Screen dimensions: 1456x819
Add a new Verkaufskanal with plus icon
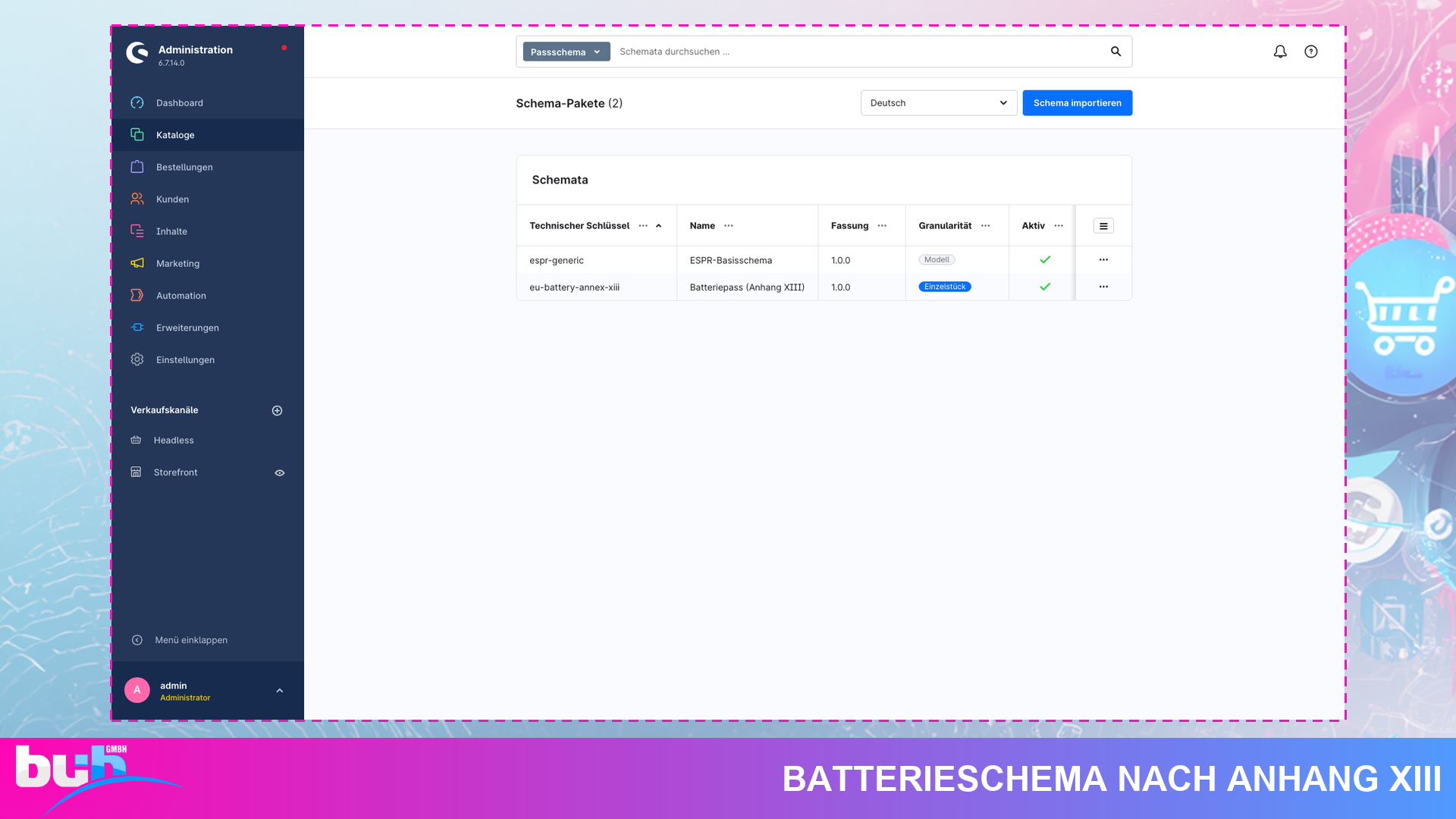(x=278, y=410)
